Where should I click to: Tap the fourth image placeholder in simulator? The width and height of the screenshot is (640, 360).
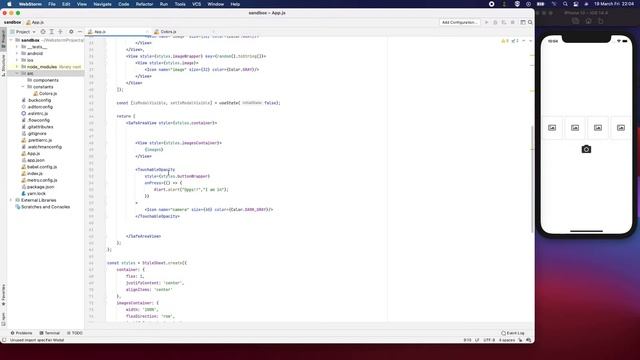pyautogui.click(x=620, y=128)
